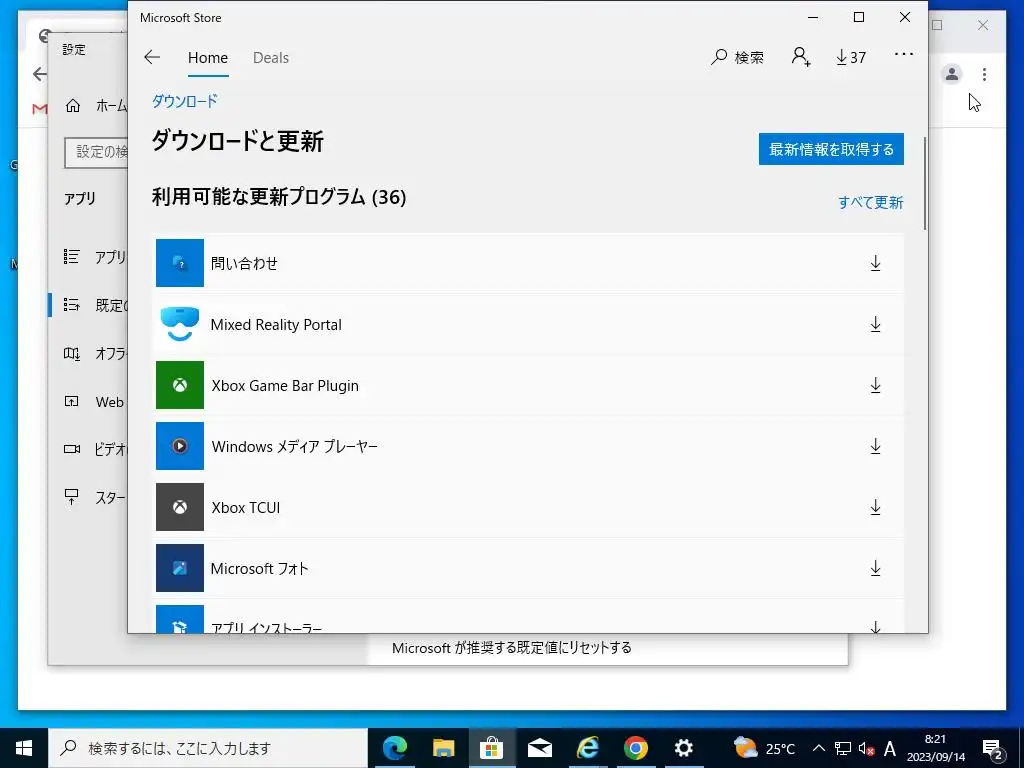1024x768 pixels.
Task: Download update for 問い合わせ
Action: point(875,263)
